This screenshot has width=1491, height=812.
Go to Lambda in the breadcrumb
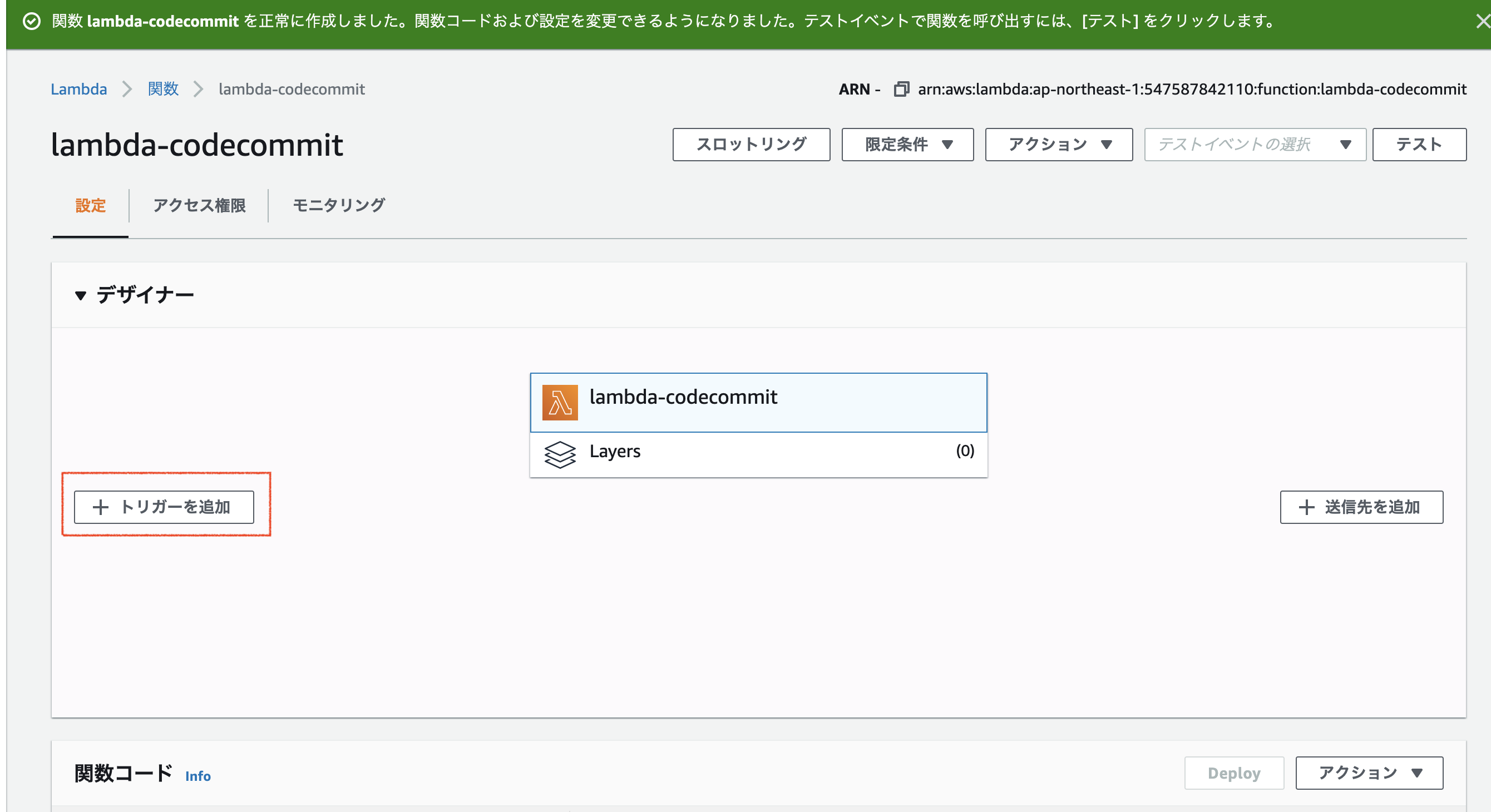pos(78,89)
